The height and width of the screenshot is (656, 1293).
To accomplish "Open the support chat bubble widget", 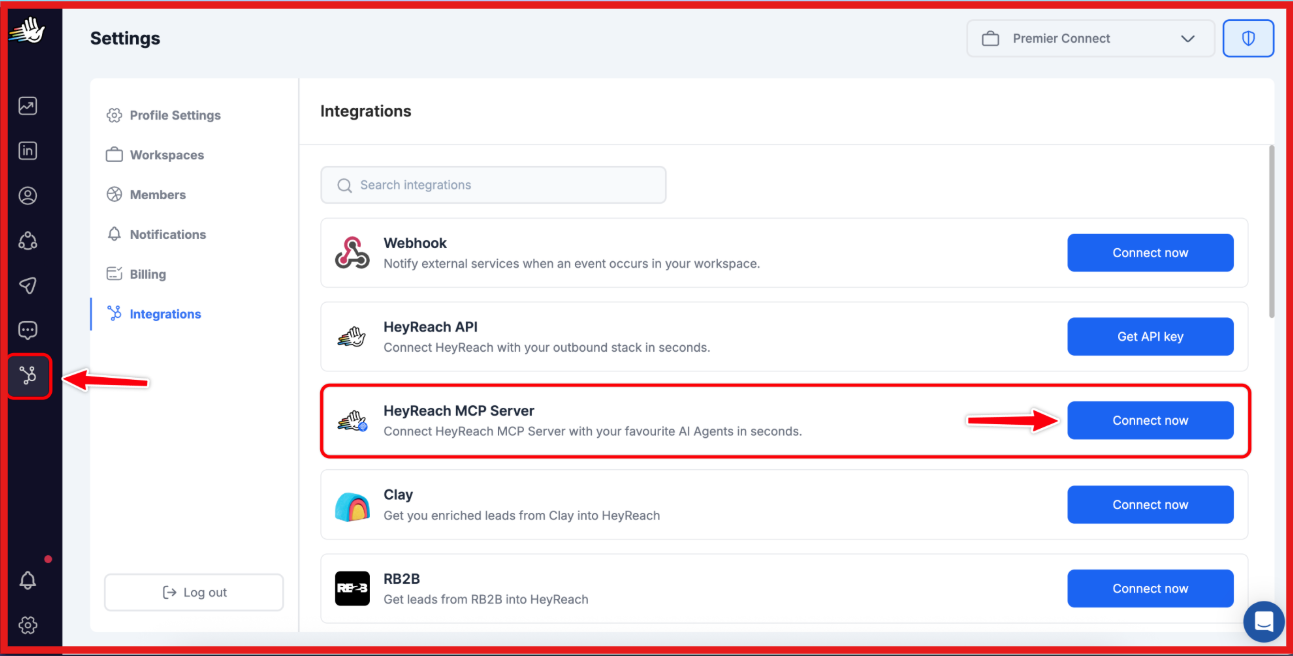I will pos(1263,622).
